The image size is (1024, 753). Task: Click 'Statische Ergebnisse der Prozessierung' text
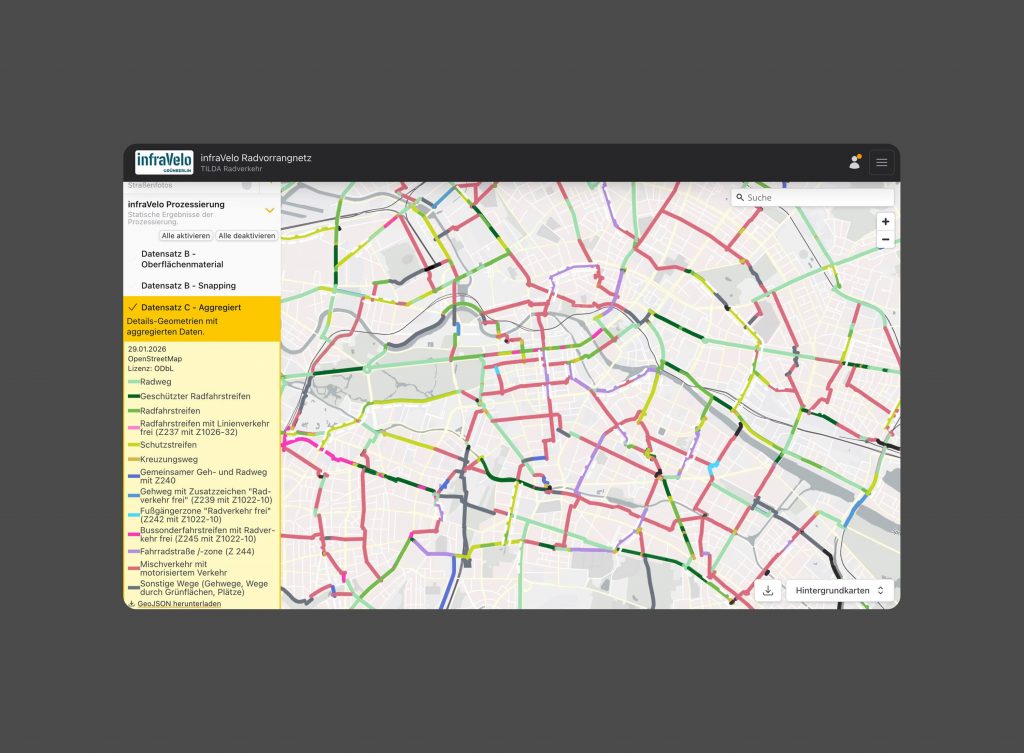(170, 218)
